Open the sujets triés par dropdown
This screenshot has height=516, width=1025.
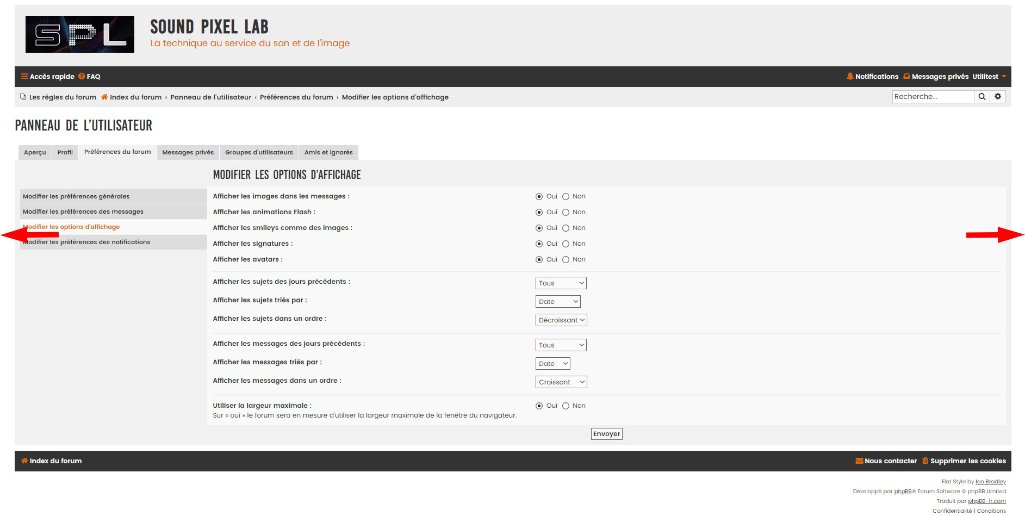click(558, 301)
